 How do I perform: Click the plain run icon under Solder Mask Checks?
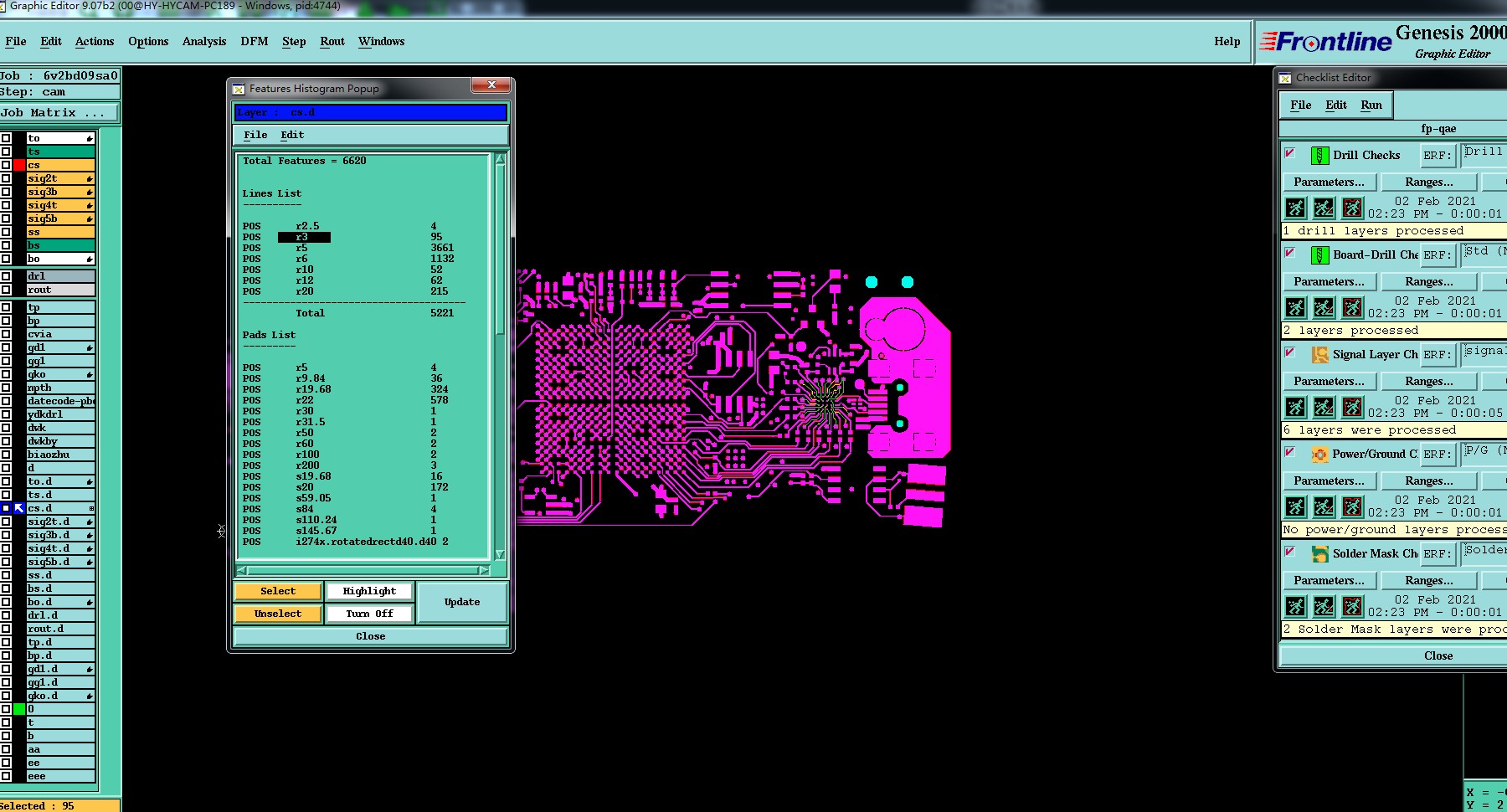pos(1295,606)
